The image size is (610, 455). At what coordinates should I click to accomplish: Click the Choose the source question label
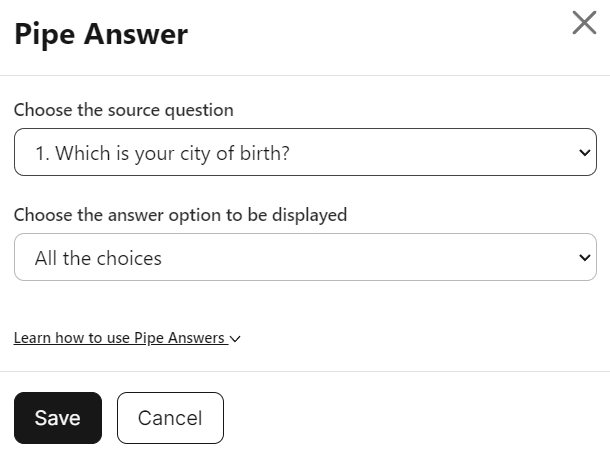pos(124,110)
